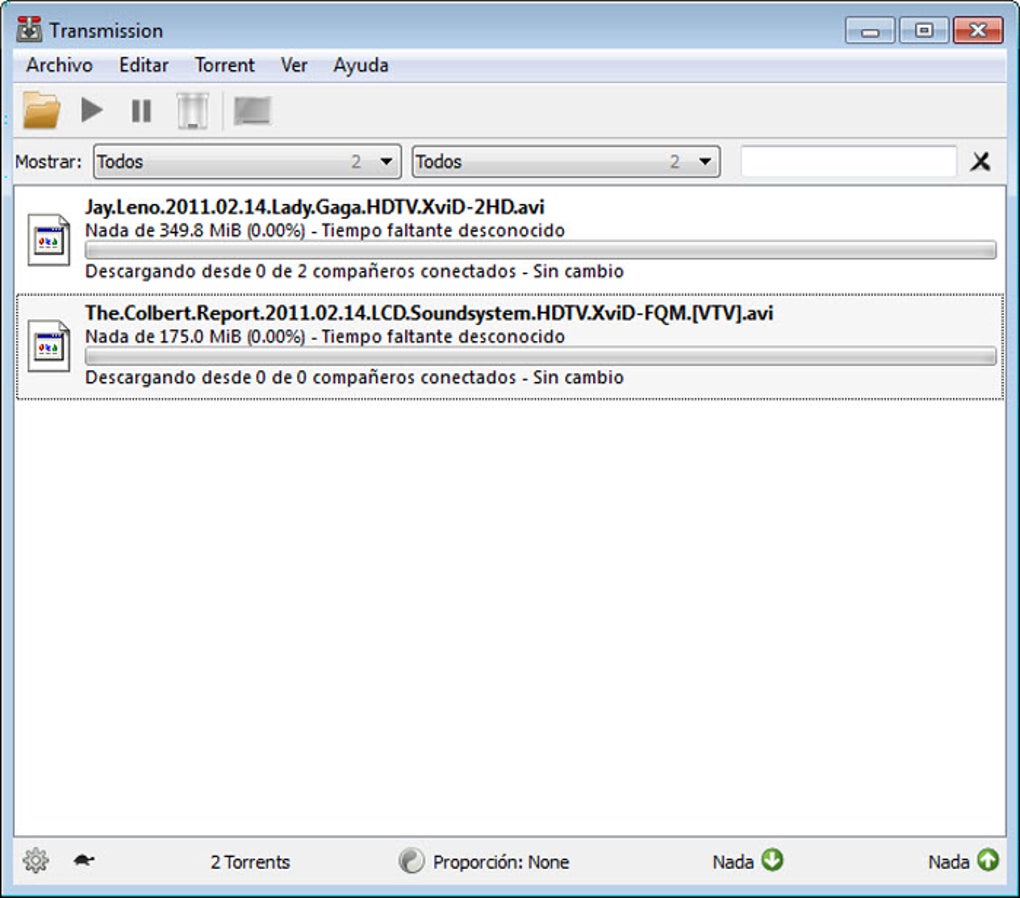Image resolution: width=1020 pixels, height=898 pixels.
Task: Click 'Nada de 349.8 MiB' status text
Action: tap(325, 230)
